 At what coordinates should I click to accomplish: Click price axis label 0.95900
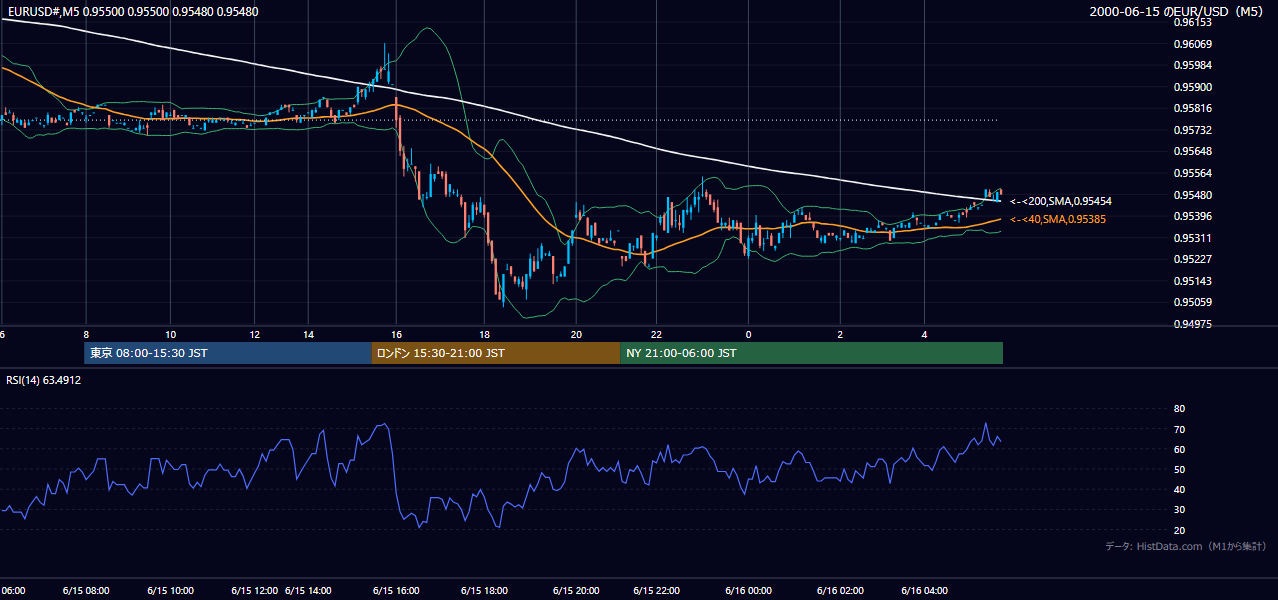[x=1193, y=87]
